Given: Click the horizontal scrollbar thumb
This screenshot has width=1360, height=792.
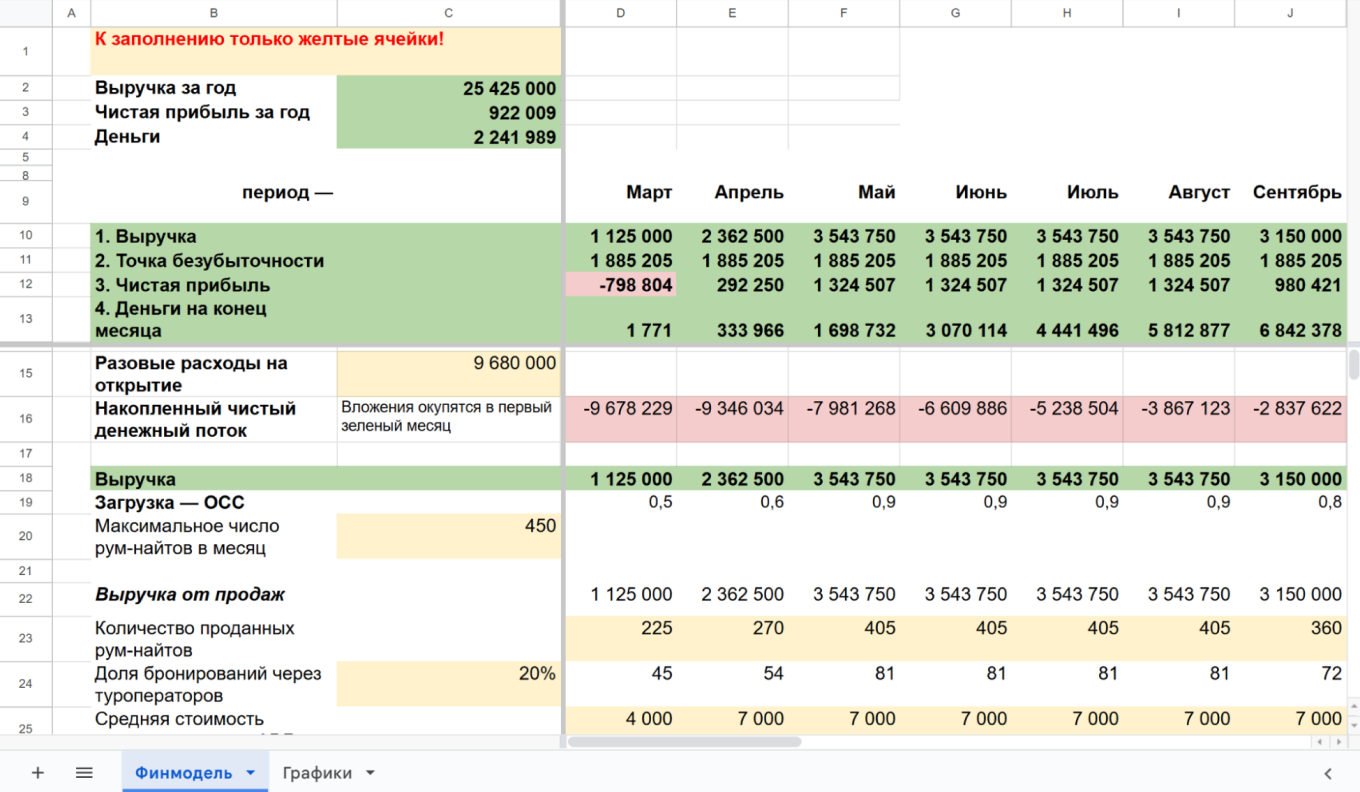Looking at the screenshot, I should (684, 742).
